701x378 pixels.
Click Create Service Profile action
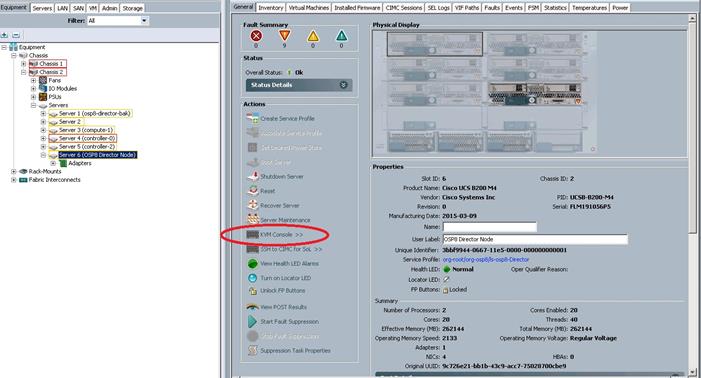tap(287, 118)
